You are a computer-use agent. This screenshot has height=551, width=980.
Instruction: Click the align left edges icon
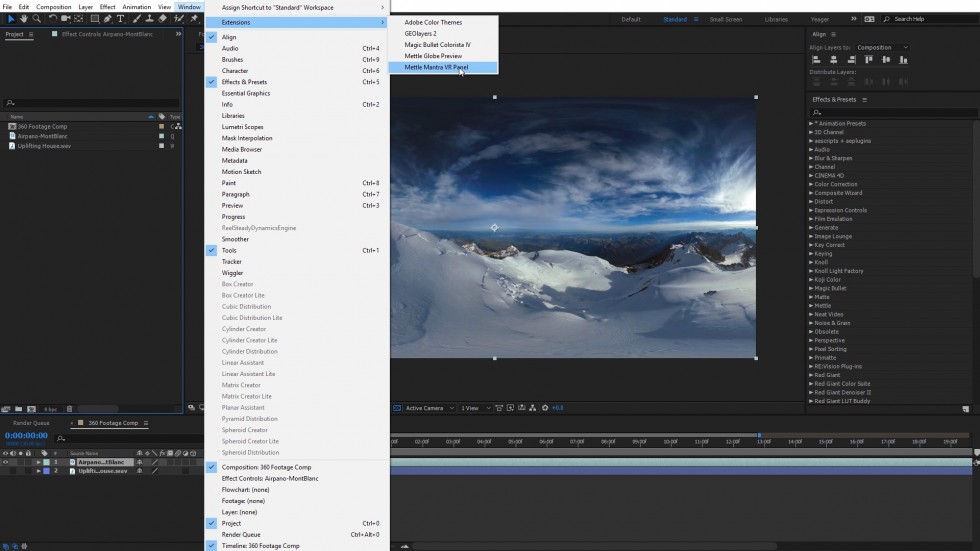pos(816,60)
